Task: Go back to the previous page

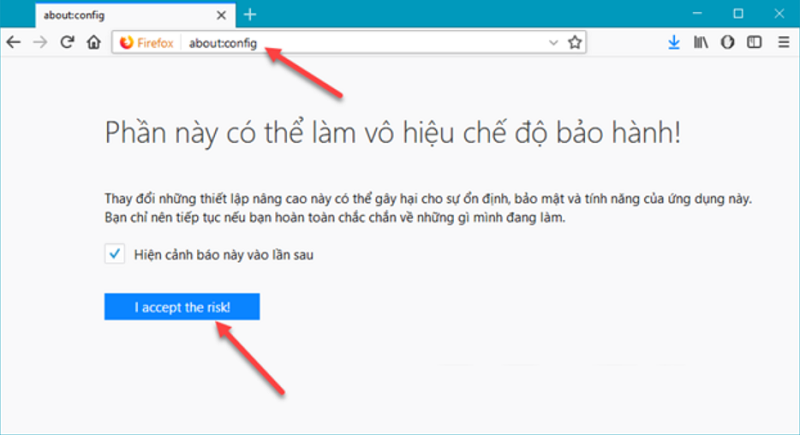Action: [x=14, y=42]
